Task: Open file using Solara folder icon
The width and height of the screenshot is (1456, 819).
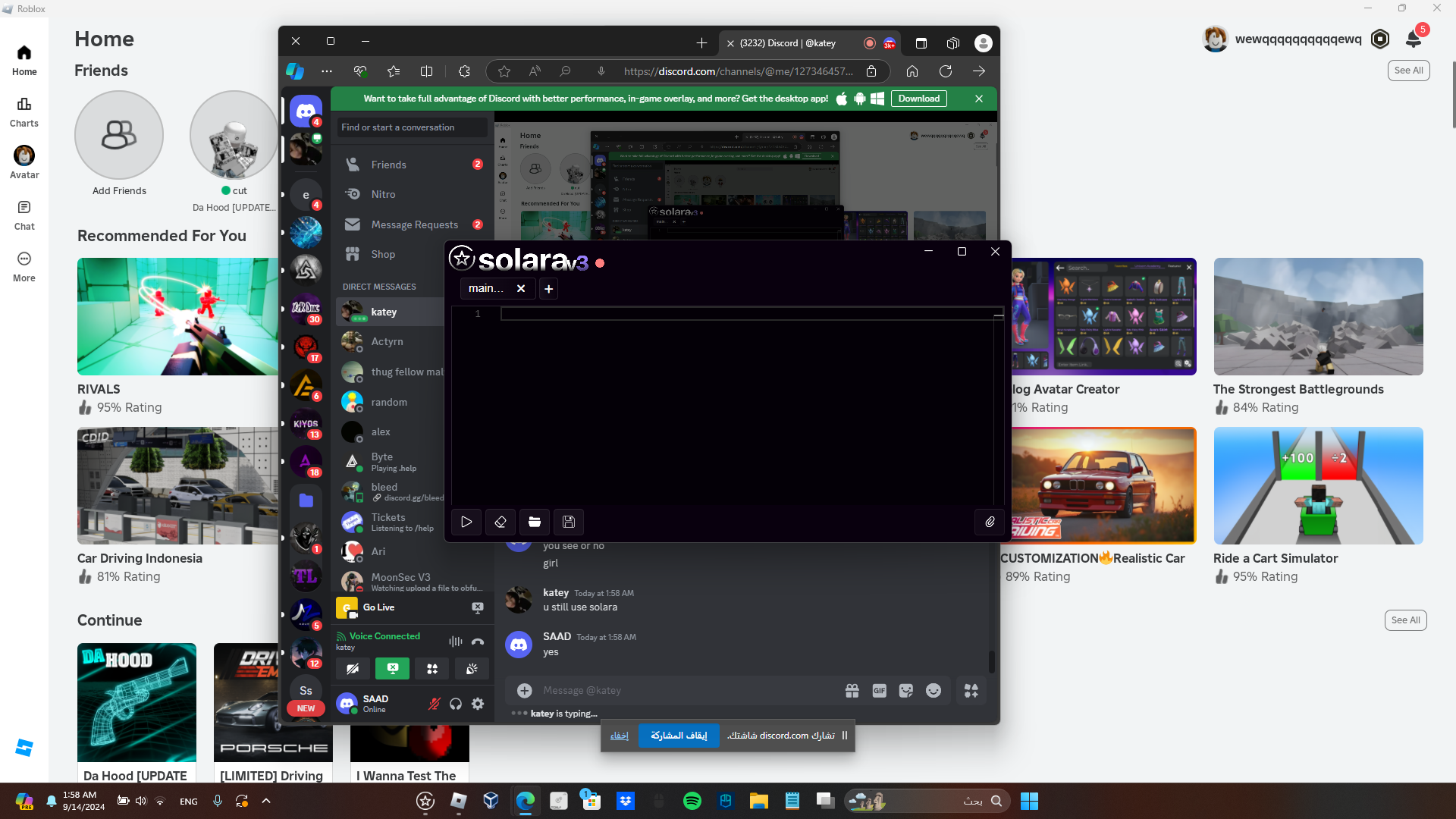Action: [535, 522]
